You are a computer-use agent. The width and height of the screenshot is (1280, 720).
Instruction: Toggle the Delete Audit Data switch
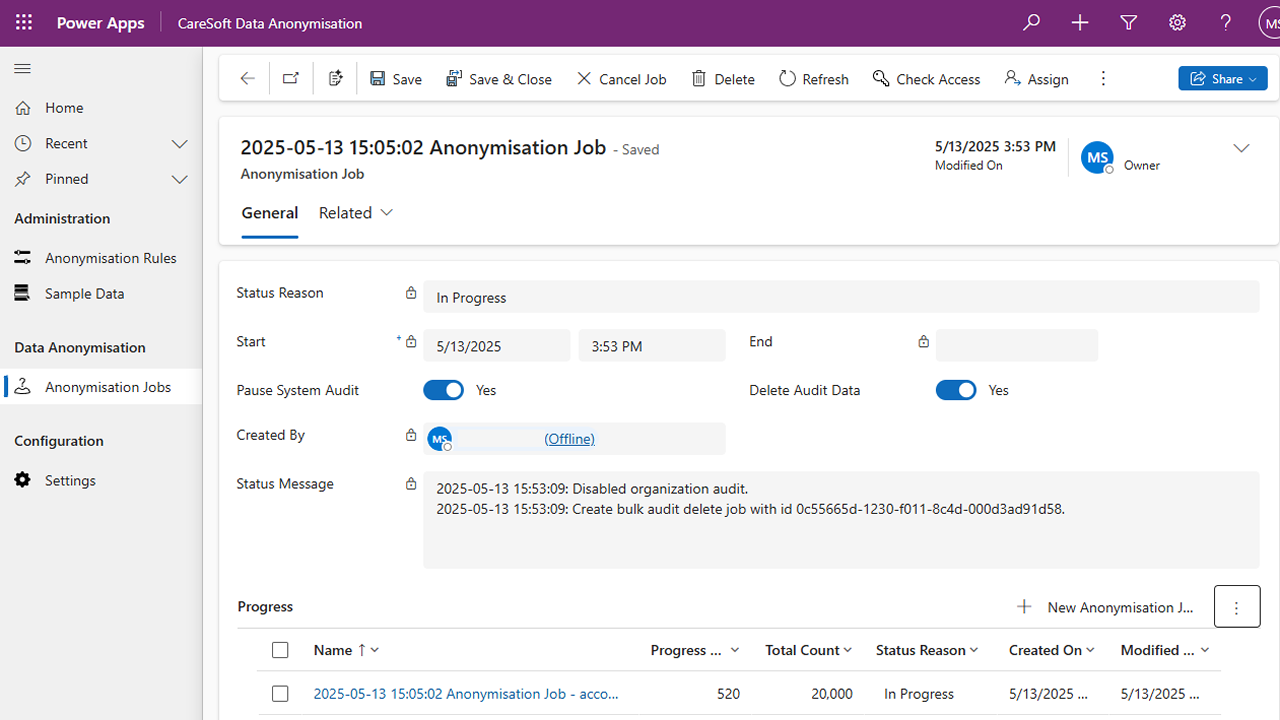[956, 390]
